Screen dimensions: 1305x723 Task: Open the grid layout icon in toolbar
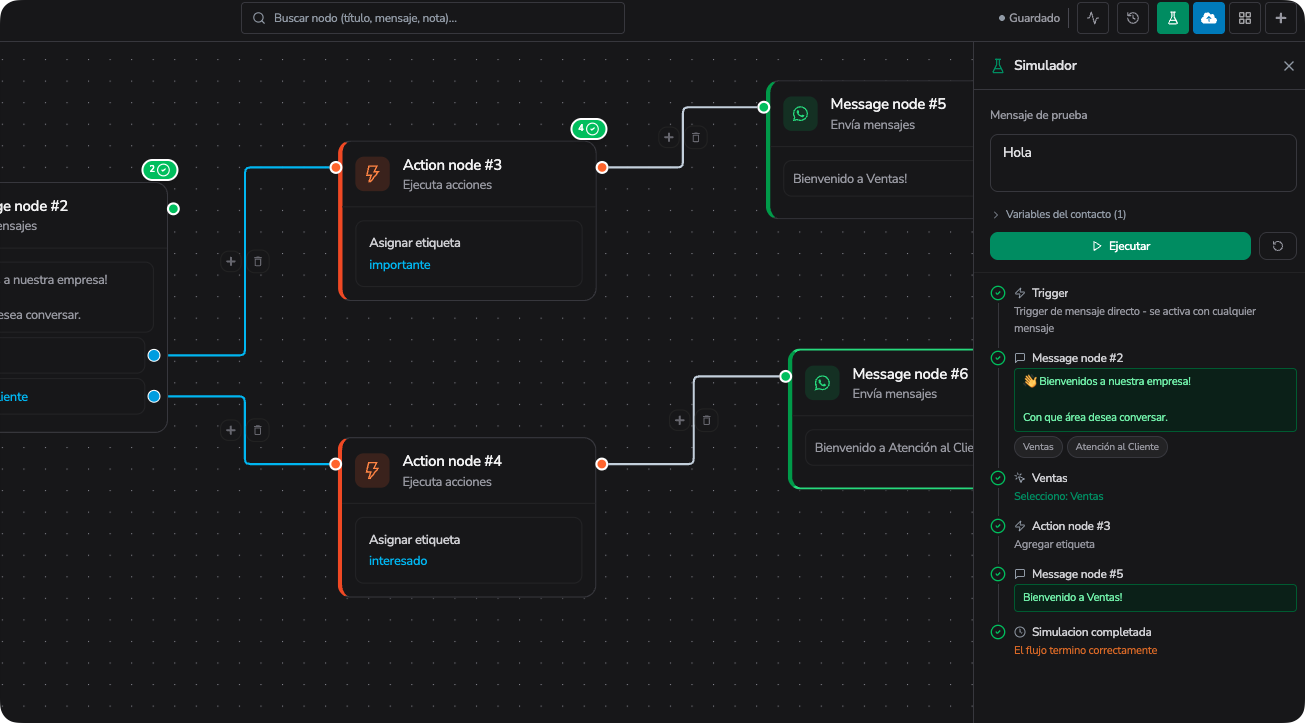(x=1245, y=18)
